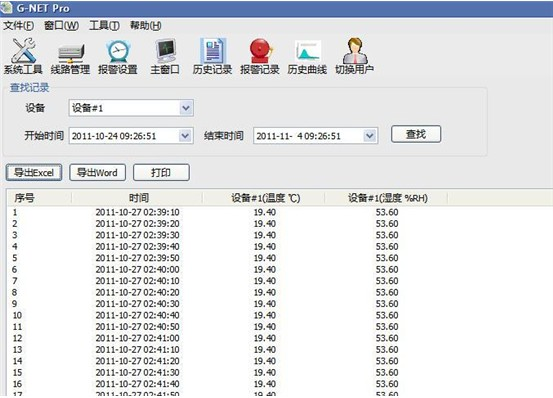Click the 导出Excel export button

coord(34,172)
